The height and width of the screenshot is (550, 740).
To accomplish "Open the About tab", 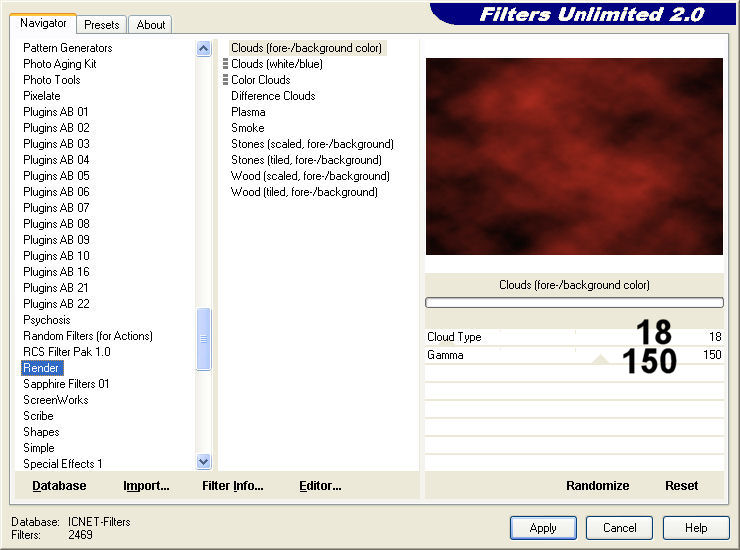I will click(151, 25).
